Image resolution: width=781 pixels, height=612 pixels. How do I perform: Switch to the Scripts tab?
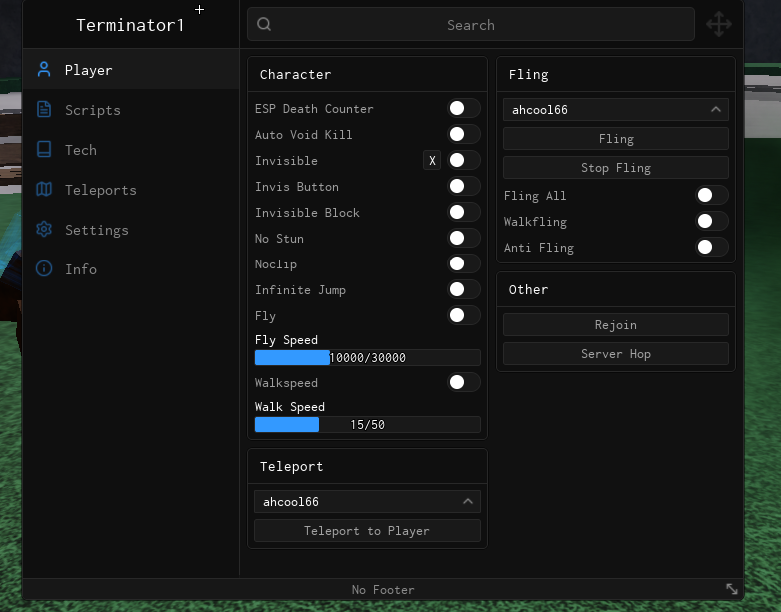click(x=131, y=110)
